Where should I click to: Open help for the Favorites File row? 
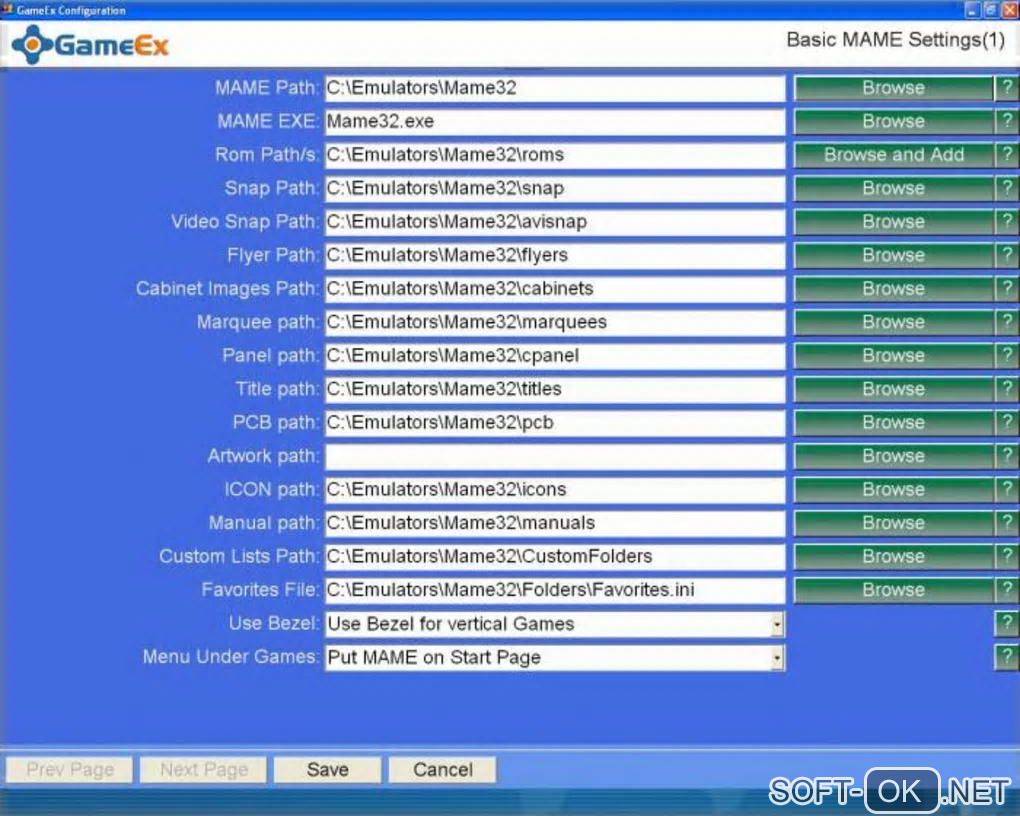1007,590
